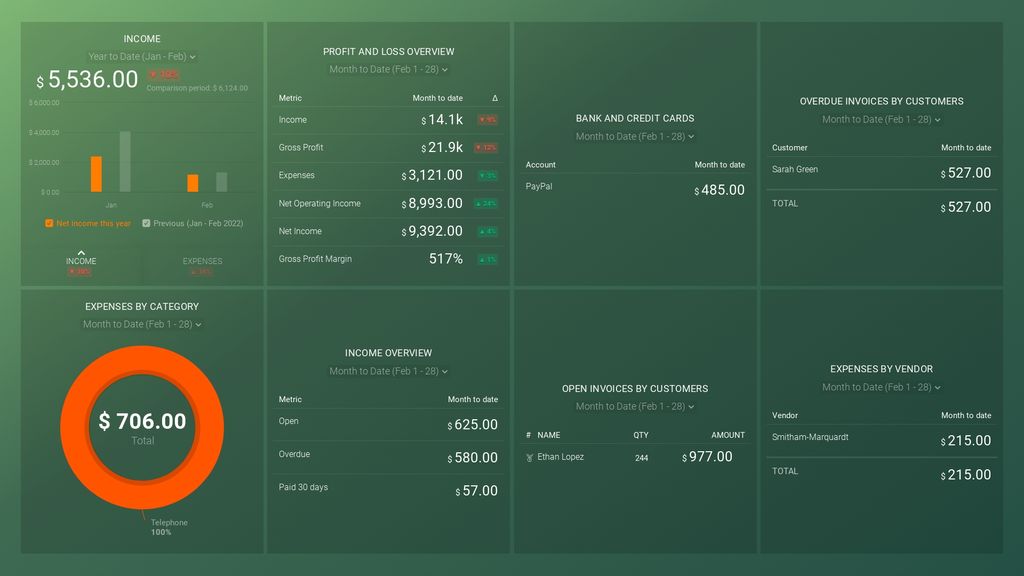Image resolution: width=1024 pixels, height=576 pixels.
Task: Uncheck the 'Previous (Jan - Feb 2022)' series checkbox
Action: coord(146,224)
